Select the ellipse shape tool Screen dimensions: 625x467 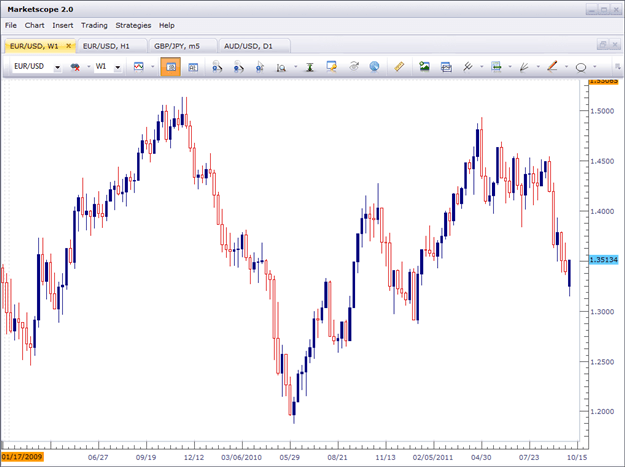point(581,67)
